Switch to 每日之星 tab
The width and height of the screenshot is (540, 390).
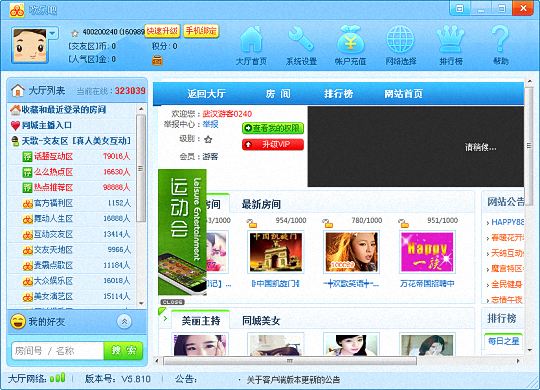[503, 341]
